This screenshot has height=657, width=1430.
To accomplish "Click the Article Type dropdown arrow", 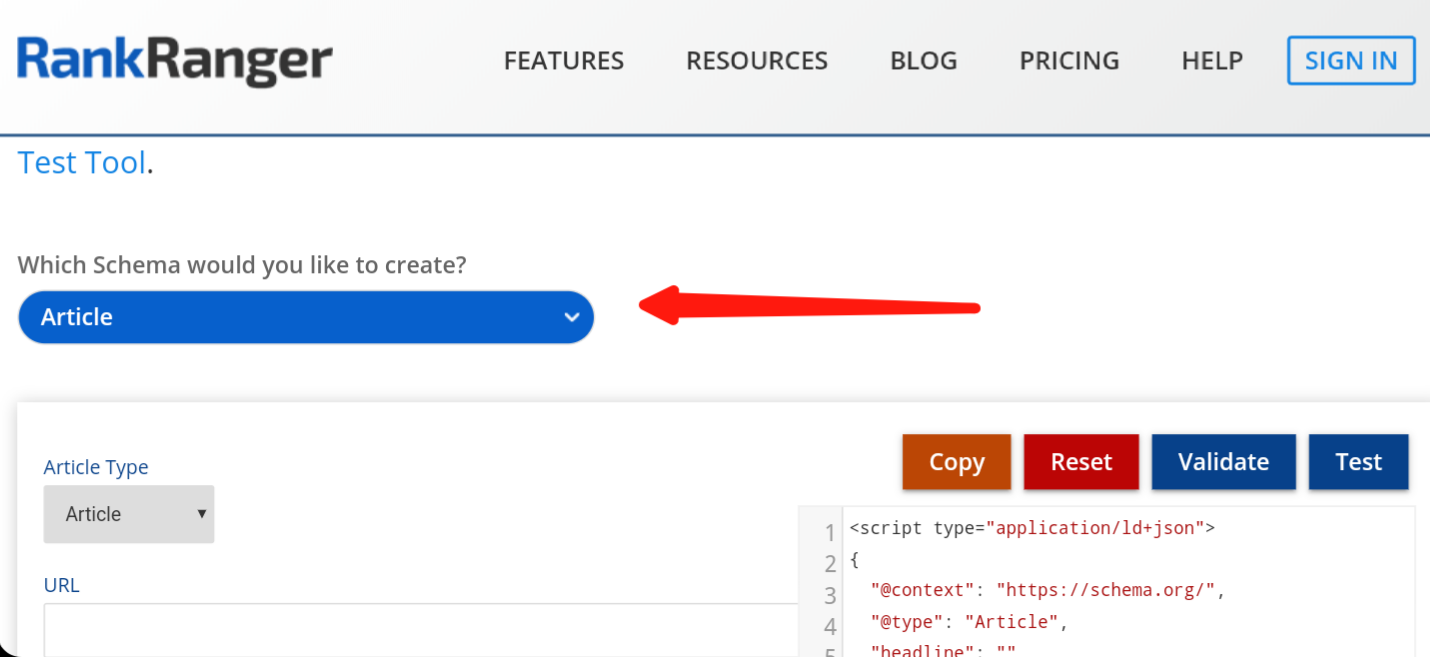I will [201, 514].
